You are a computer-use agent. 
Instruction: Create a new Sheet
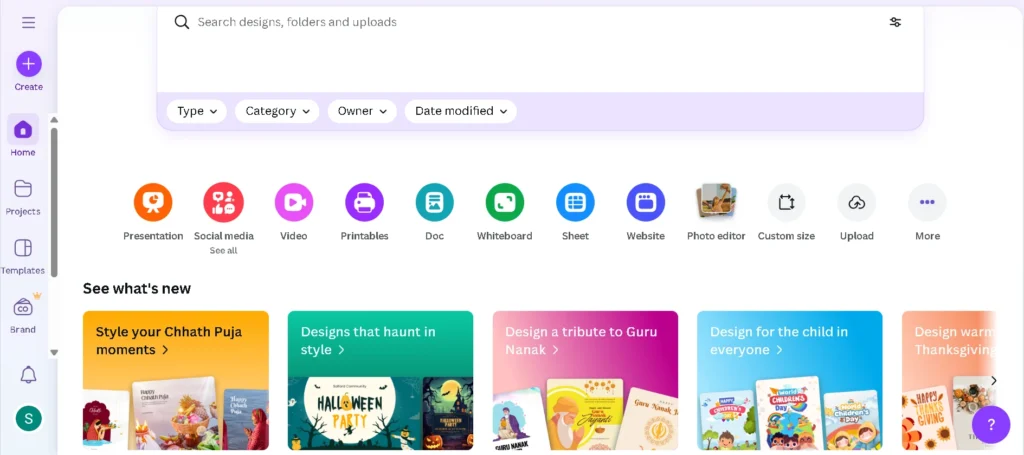(575, 213)
